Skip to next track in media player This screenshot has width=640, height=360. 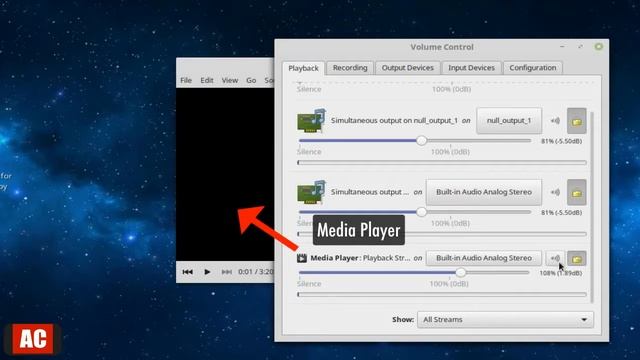click(x=227, y=272)
